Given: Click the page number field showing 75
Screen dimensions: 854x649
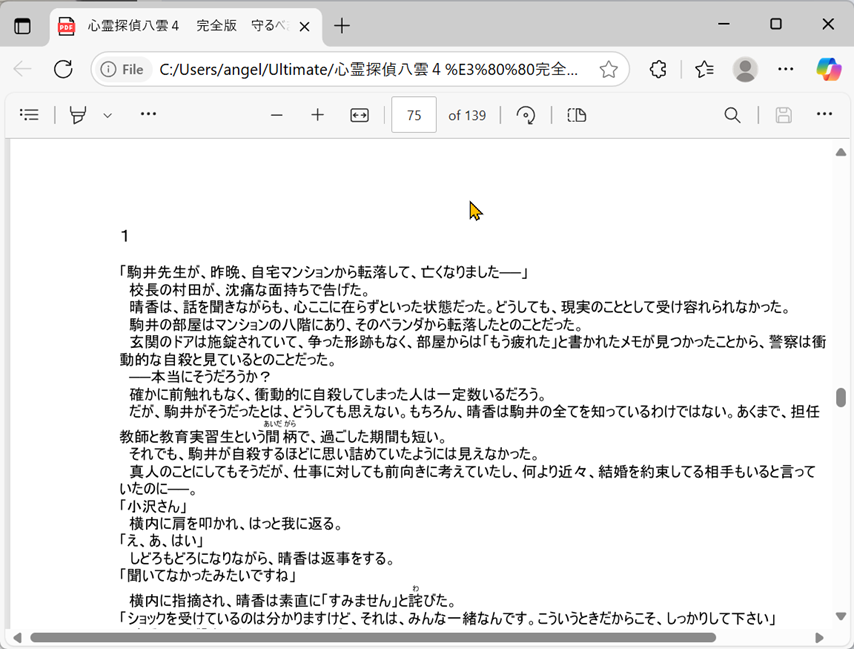Looking at the screenshot, I should (414, 115).
